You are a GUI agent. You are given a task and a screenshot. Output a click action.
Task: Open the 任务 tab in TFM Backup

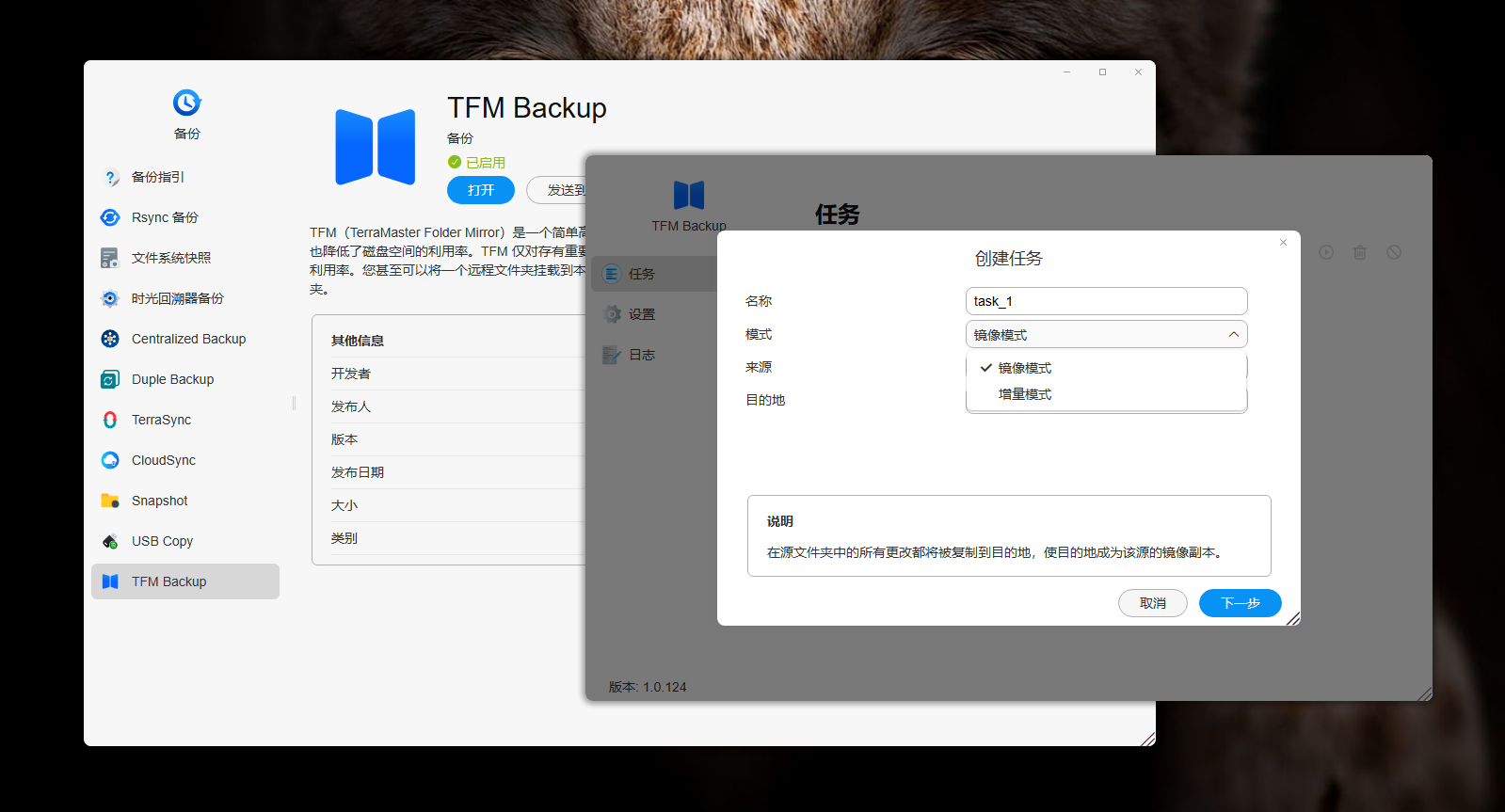point(655,274)
